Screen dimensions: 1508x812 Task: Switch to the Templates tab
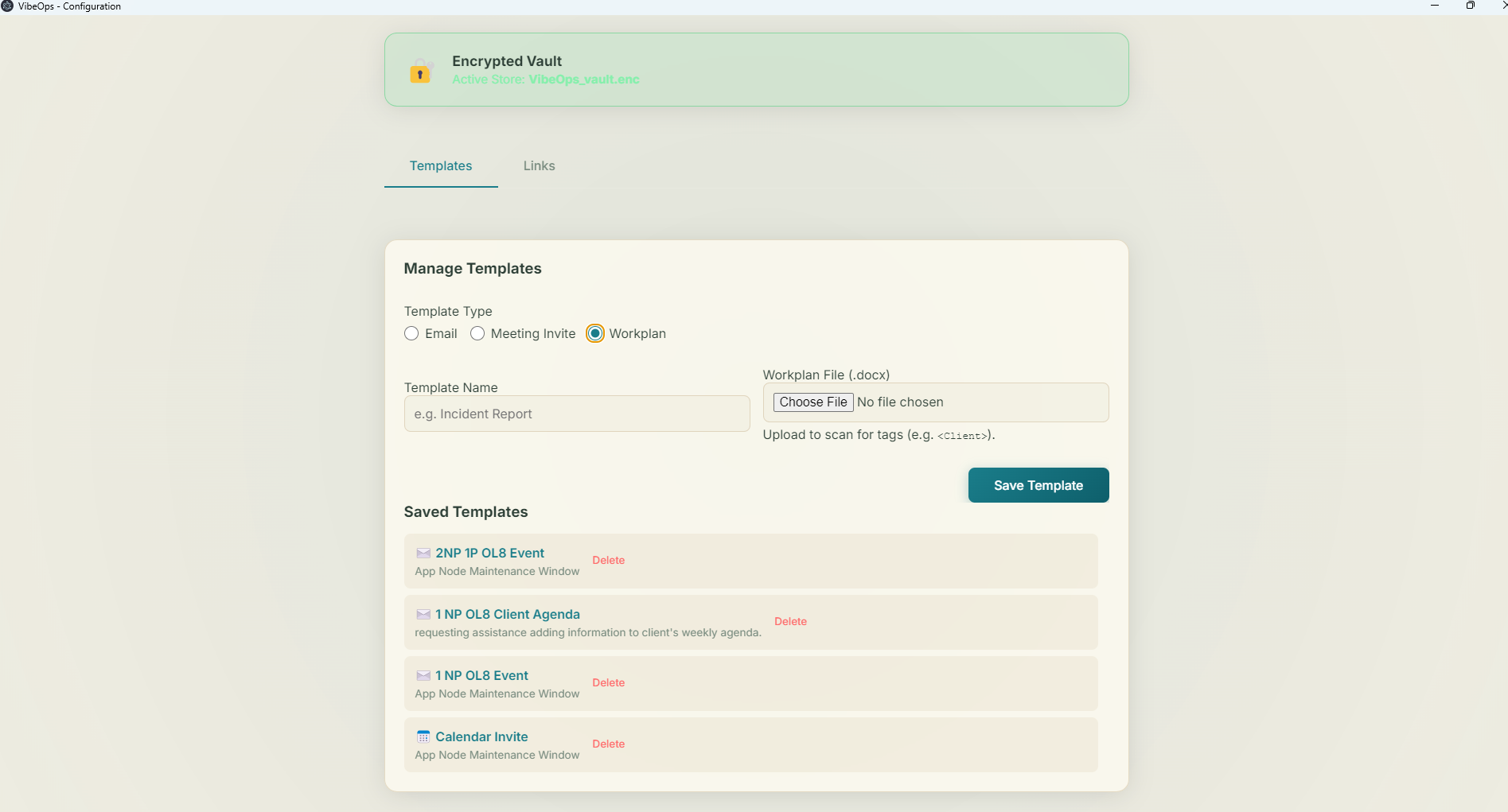click(441, 166)
